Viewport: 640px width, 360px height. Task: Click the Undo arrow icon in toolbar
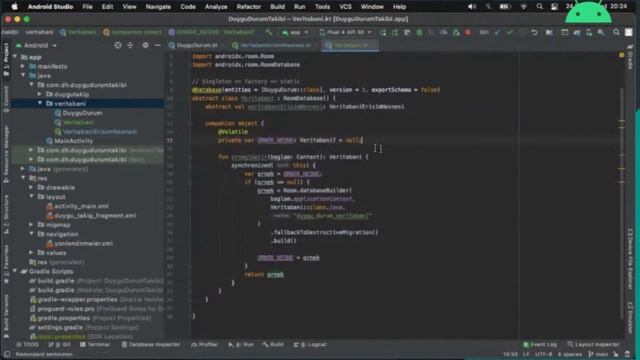point(534,32)
